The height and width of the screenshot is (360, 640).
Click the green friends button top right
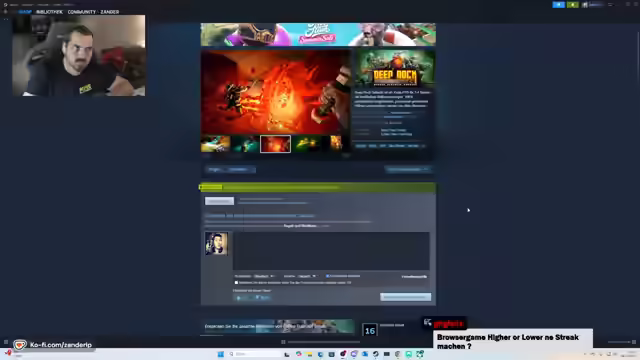pyautogui.click(x=573, y=5)
